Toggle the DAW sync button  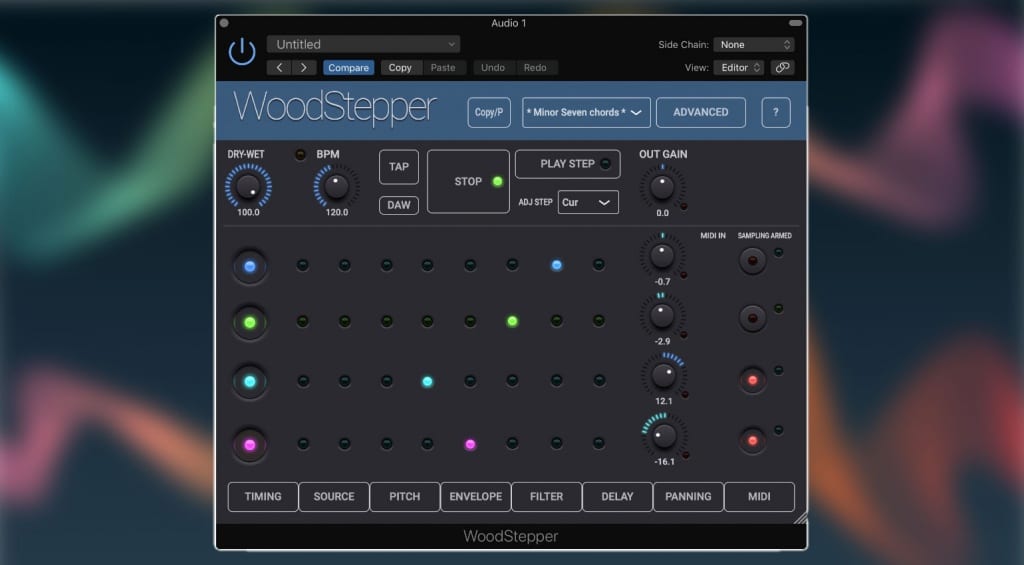click(x=398, y=205)
